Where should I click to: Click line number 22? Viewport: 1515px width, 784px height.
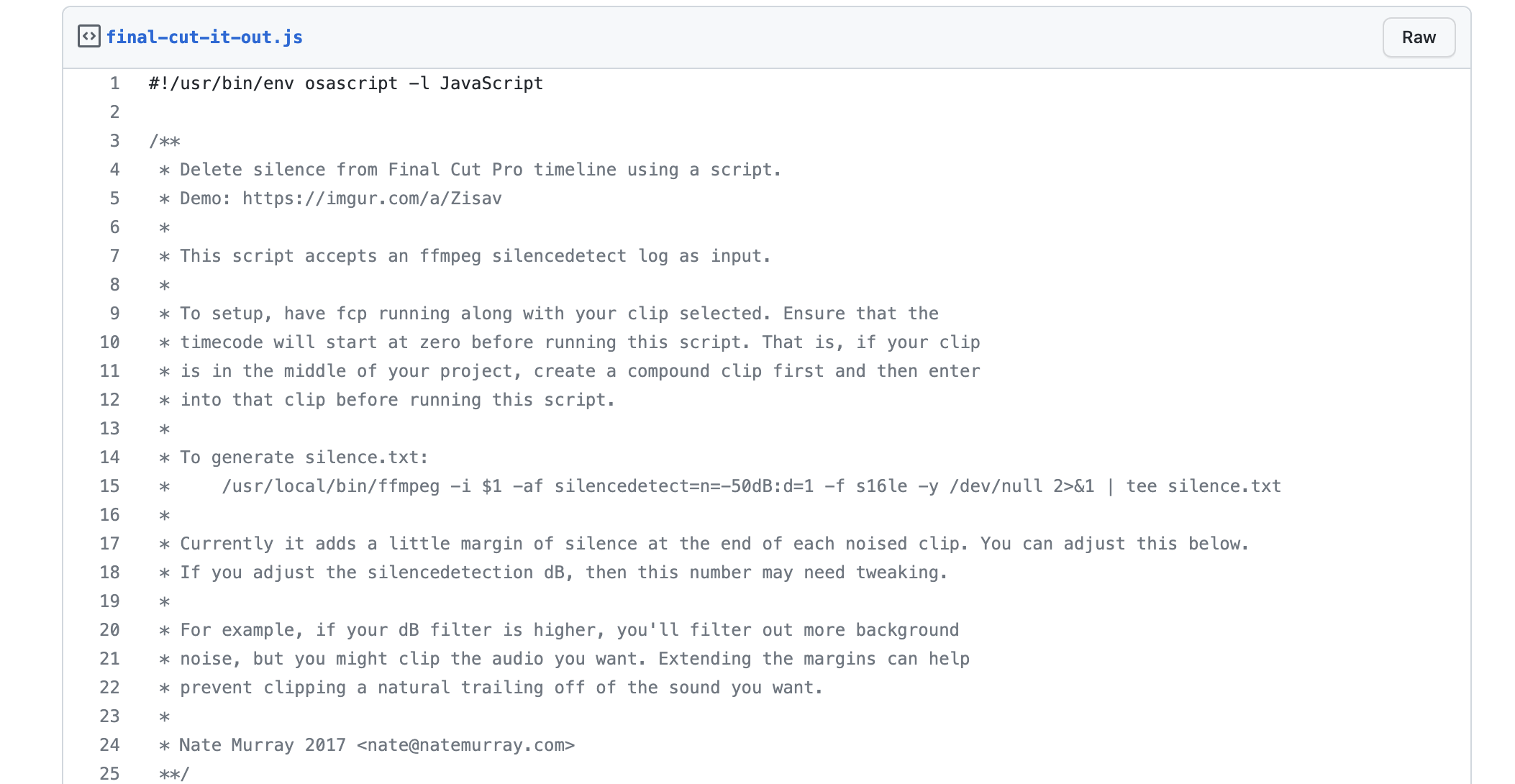(x=109, y=688)
